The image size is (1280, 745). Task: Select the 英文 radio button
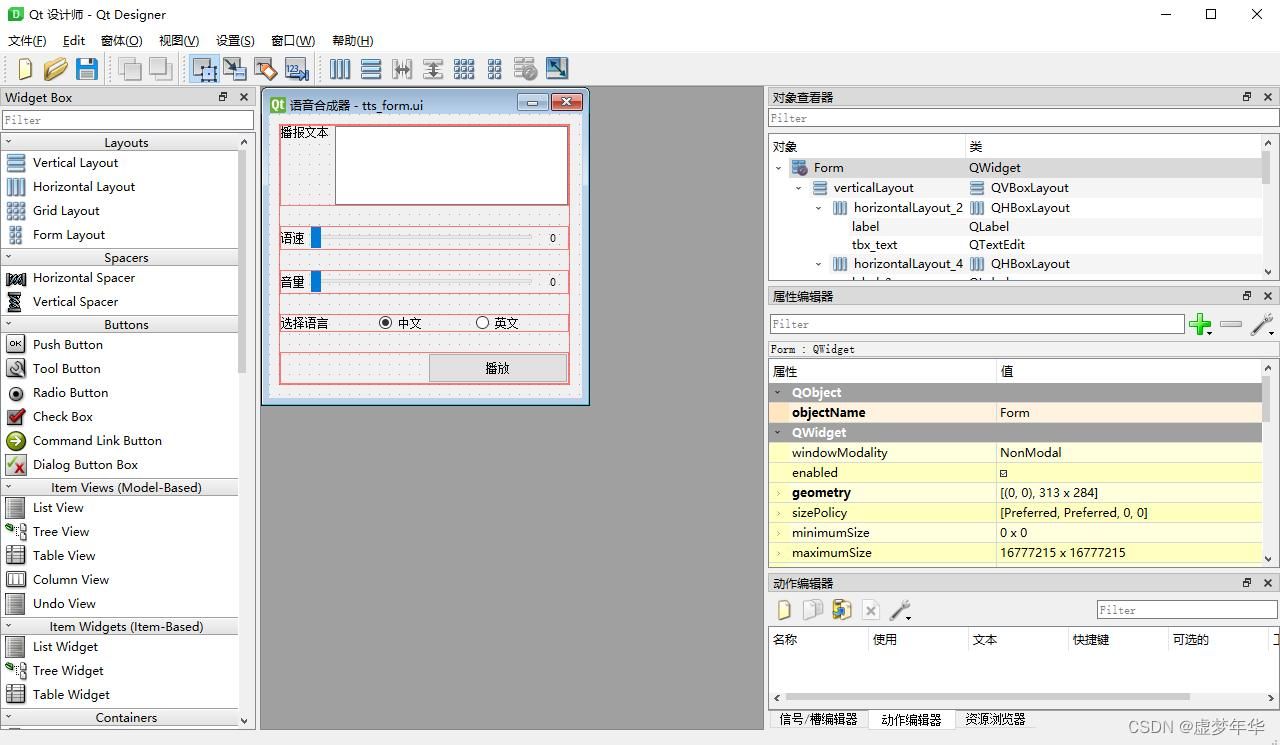coord(483,323)
